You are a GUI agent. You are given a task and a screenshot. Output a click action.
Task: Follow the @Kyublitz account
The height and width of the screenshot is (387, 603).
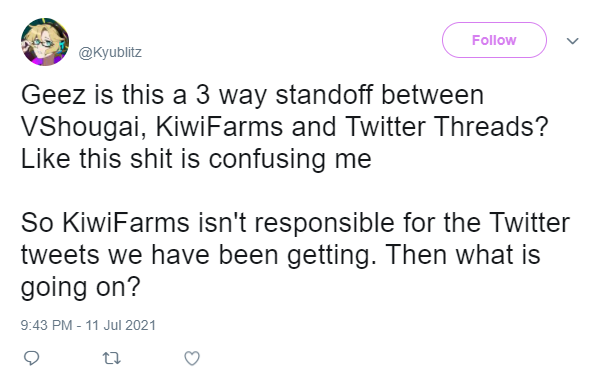(x=494, y=40)
